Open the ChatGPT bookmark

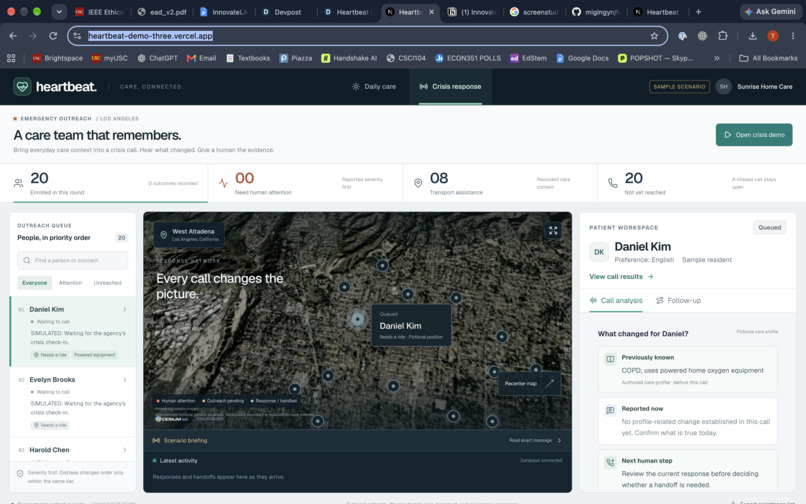click(x=157, y=58)
